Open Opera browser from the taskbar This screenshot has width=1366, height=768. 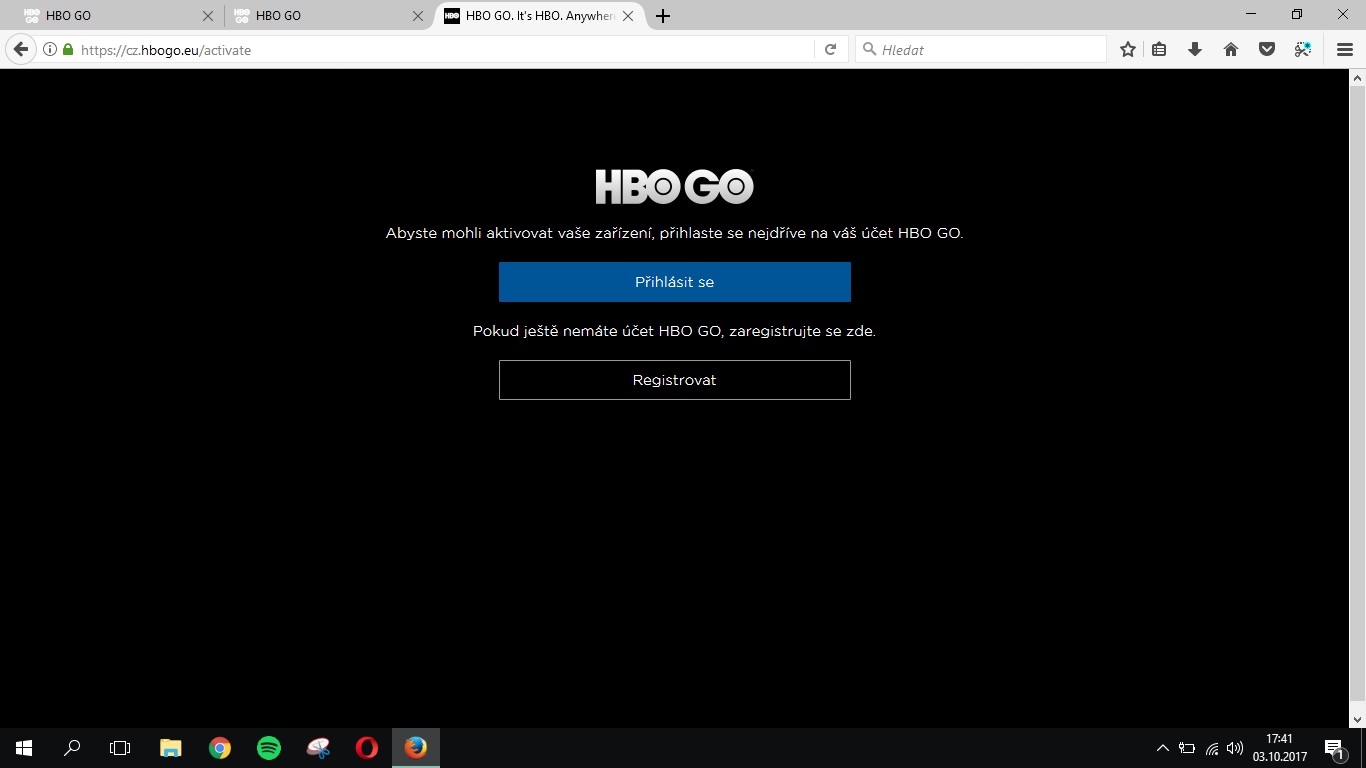tap(367, 748)
